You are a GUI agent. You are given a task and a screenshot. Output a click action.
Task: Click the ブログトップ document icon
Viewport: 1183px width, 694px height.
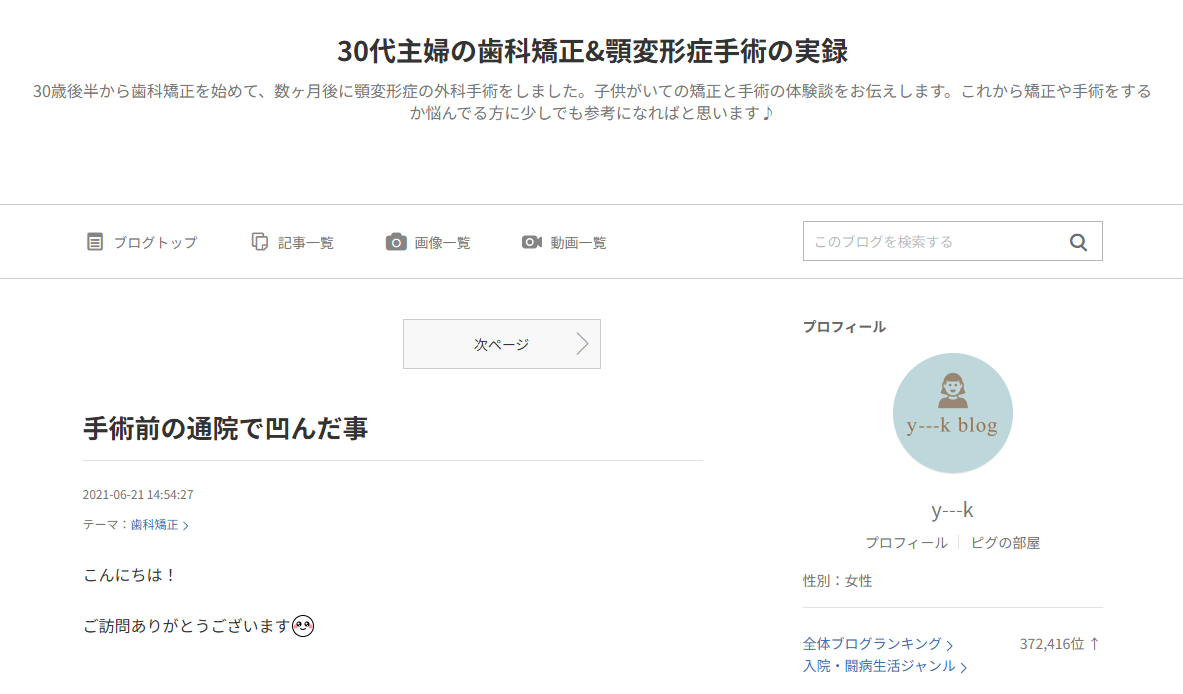[96, 241]
